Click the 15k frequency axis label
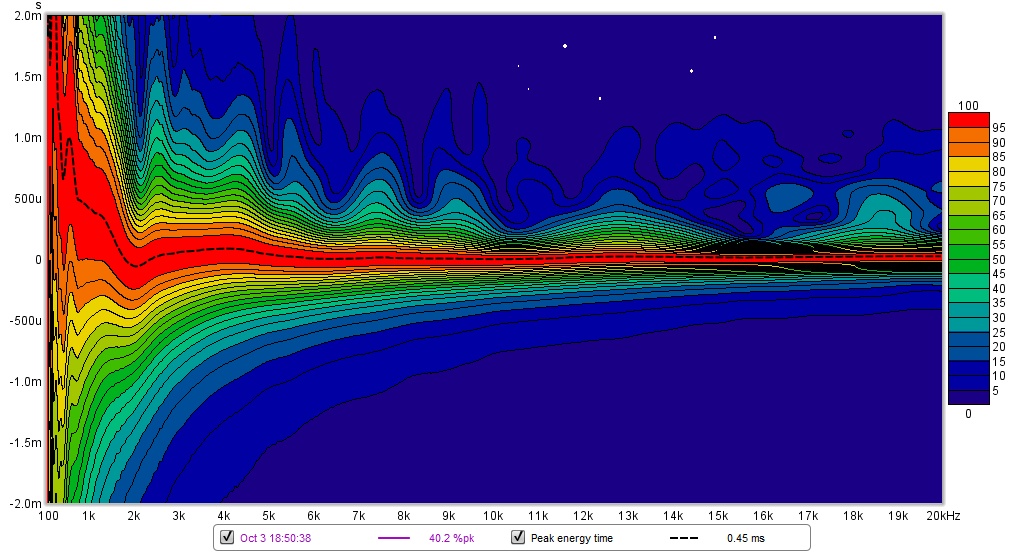This screenshot has width=1024, height=552. point(718,515)
